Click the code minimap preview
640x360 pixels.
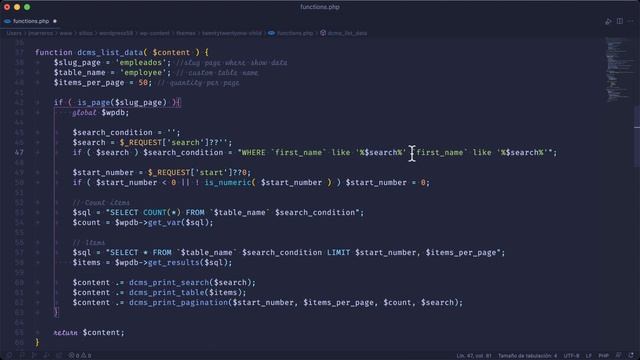pos(619,69)
